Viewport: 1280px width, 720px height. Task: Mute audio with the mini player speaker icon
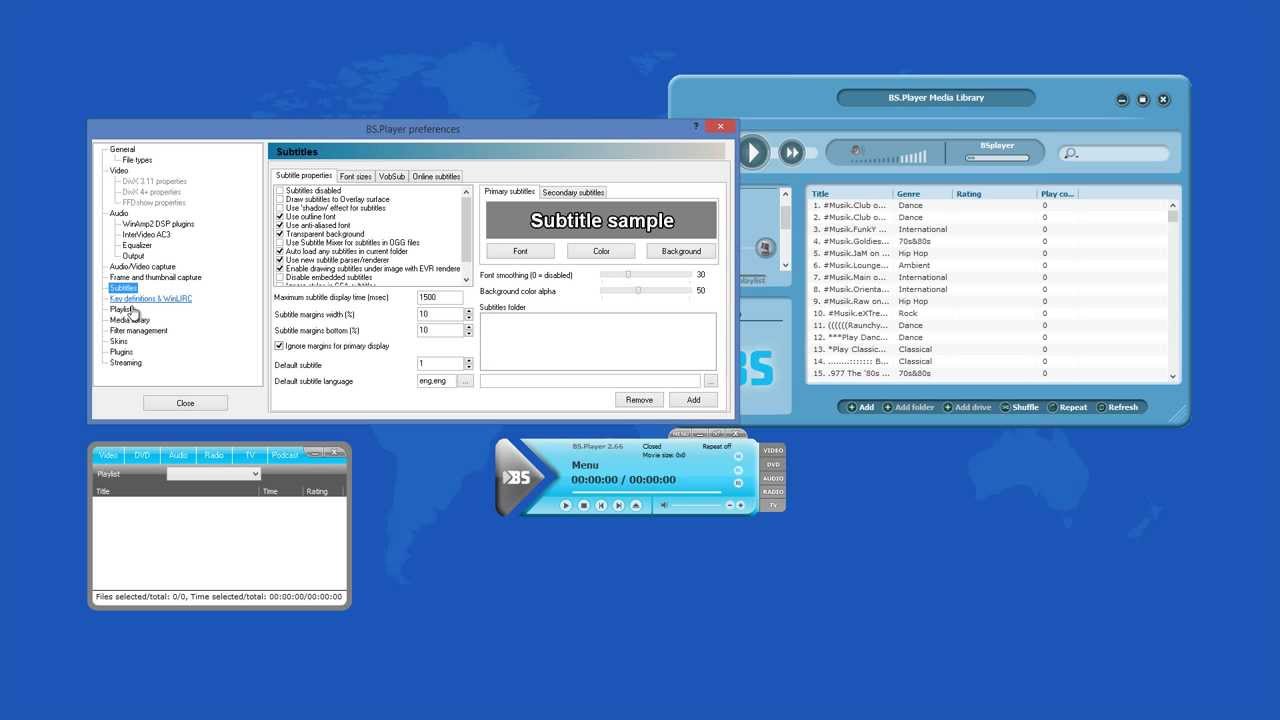coord(664,506)
